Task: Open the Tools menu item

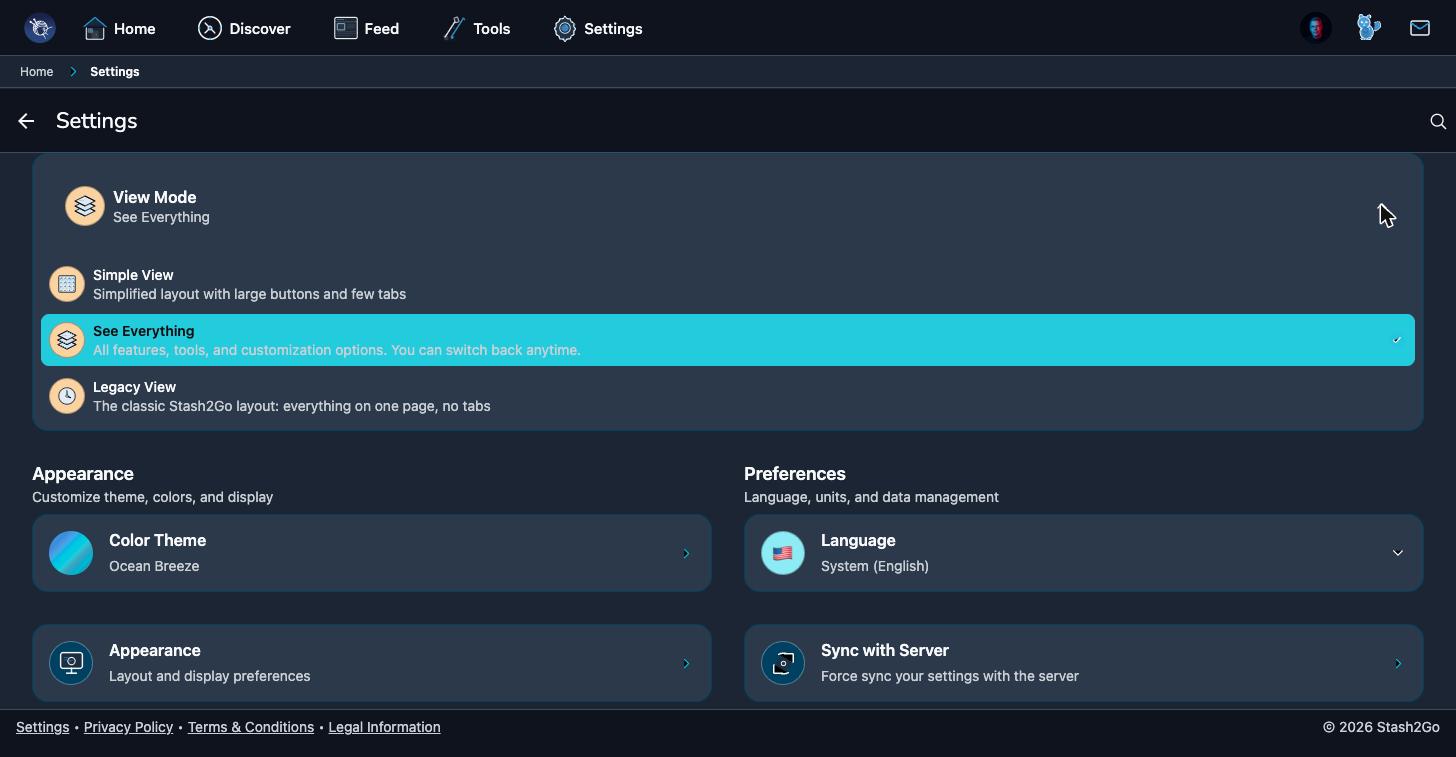Action: pos(477,28)
